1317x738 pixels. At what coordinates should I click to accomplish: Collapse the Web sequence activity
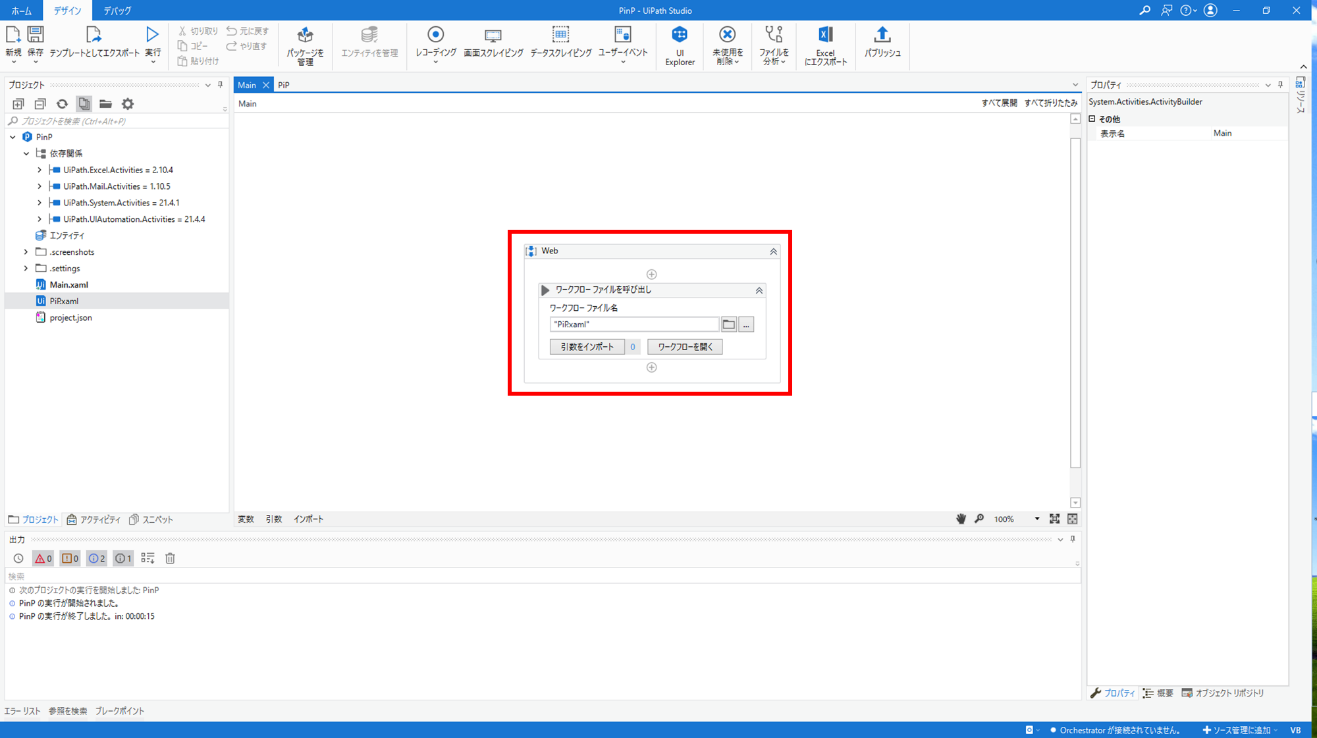click(773, 252)
